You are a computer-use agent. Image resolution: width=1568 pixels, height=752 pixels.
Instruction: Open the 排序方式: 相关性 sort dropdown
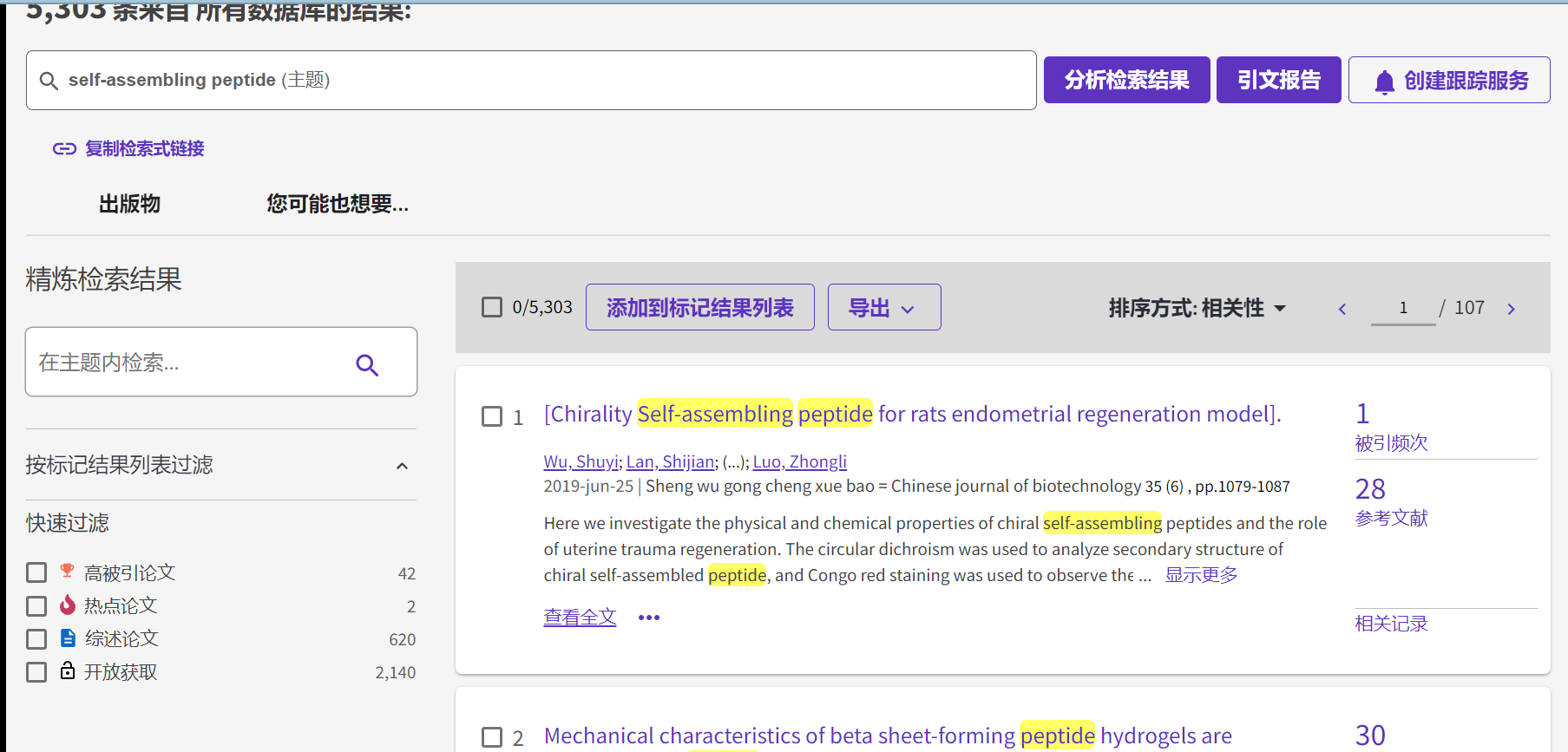click(x=1197, y=308)
